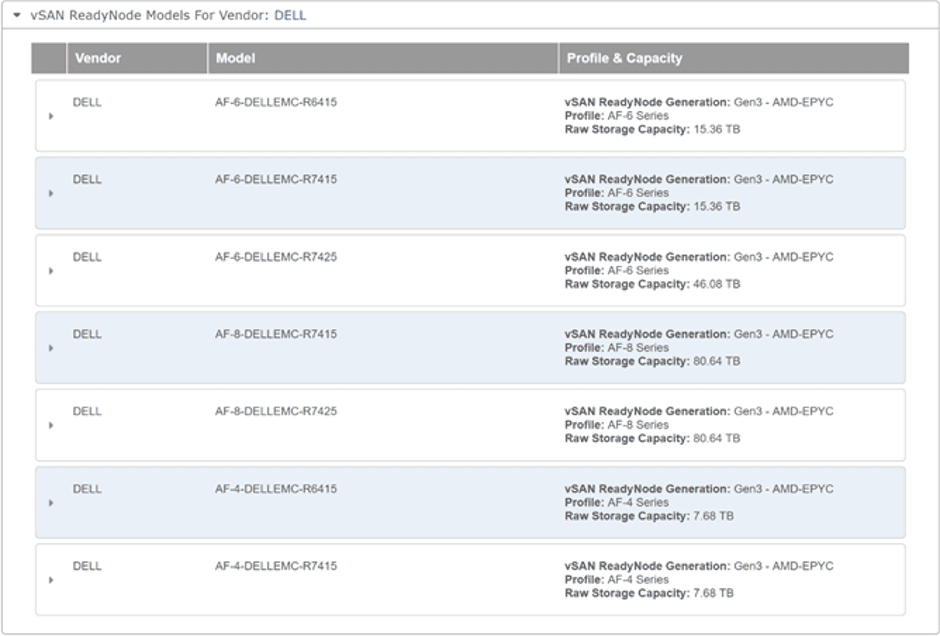Viewport: 940px width, 636px height.
Task: Click the Vendor column header
Action: [137, 58]
